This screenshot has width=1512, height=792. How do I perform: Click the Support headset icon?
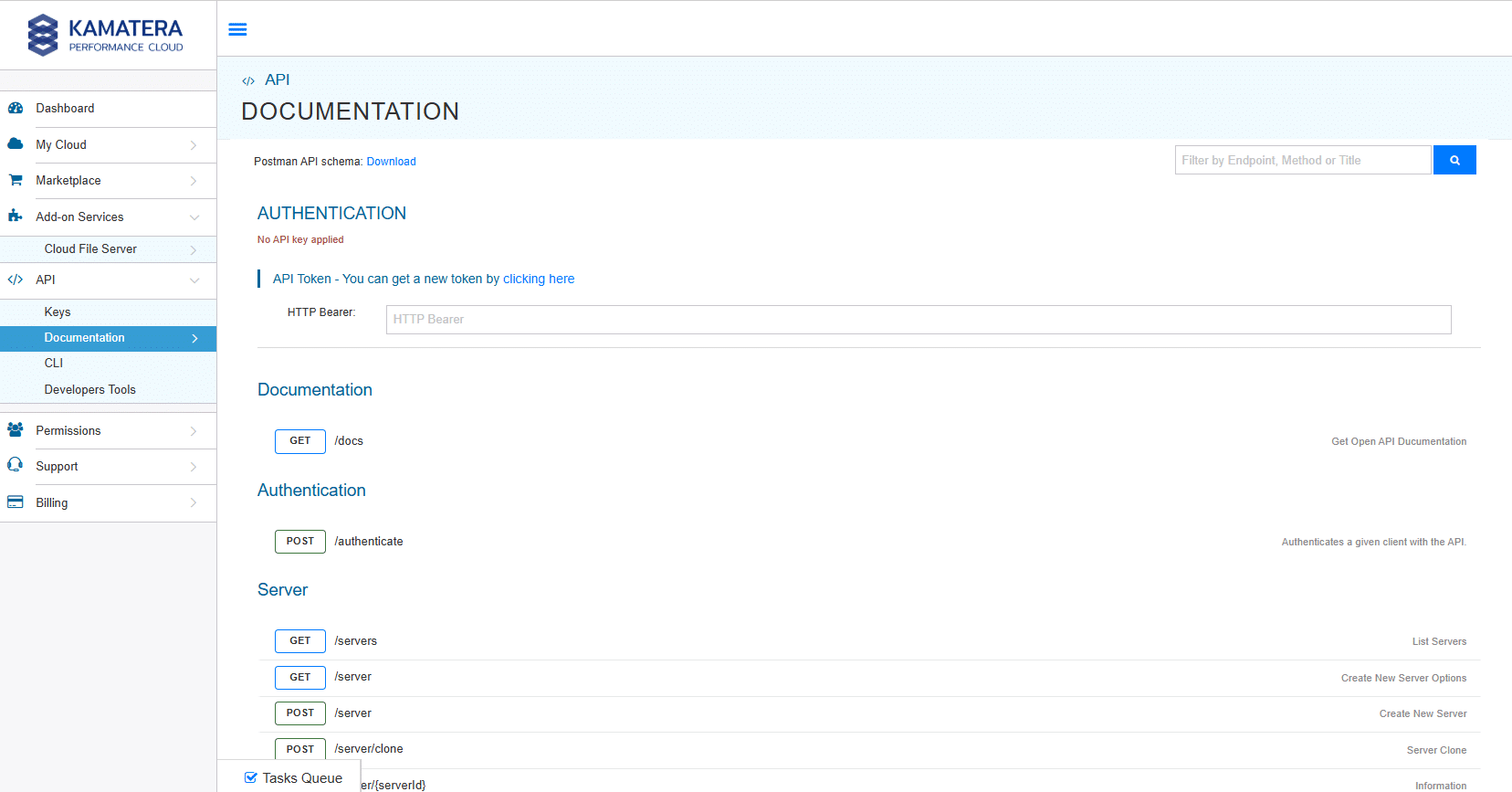coord(16,466)
